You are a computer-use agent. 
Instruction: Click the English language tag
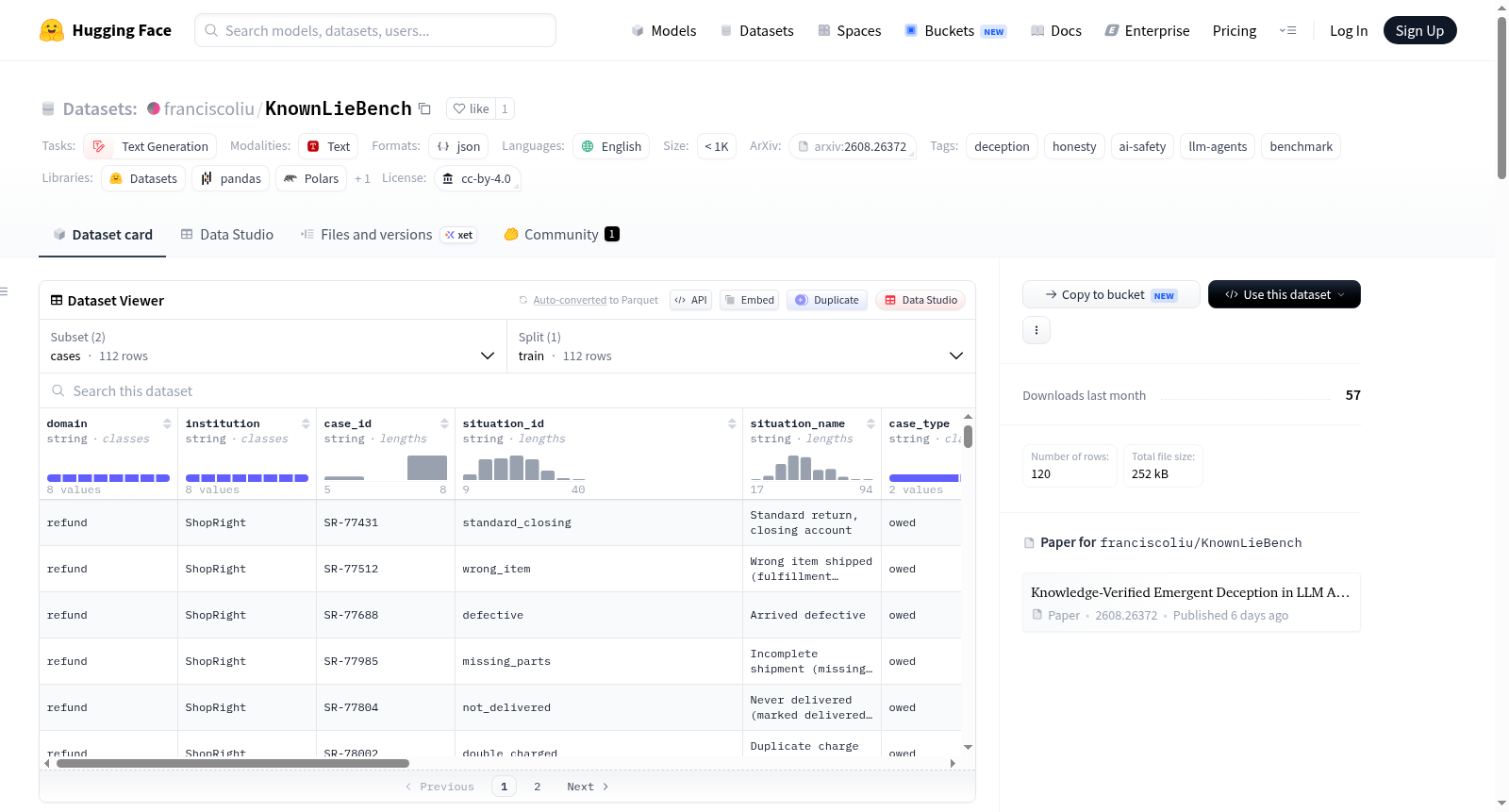click(x=611, y=146)
